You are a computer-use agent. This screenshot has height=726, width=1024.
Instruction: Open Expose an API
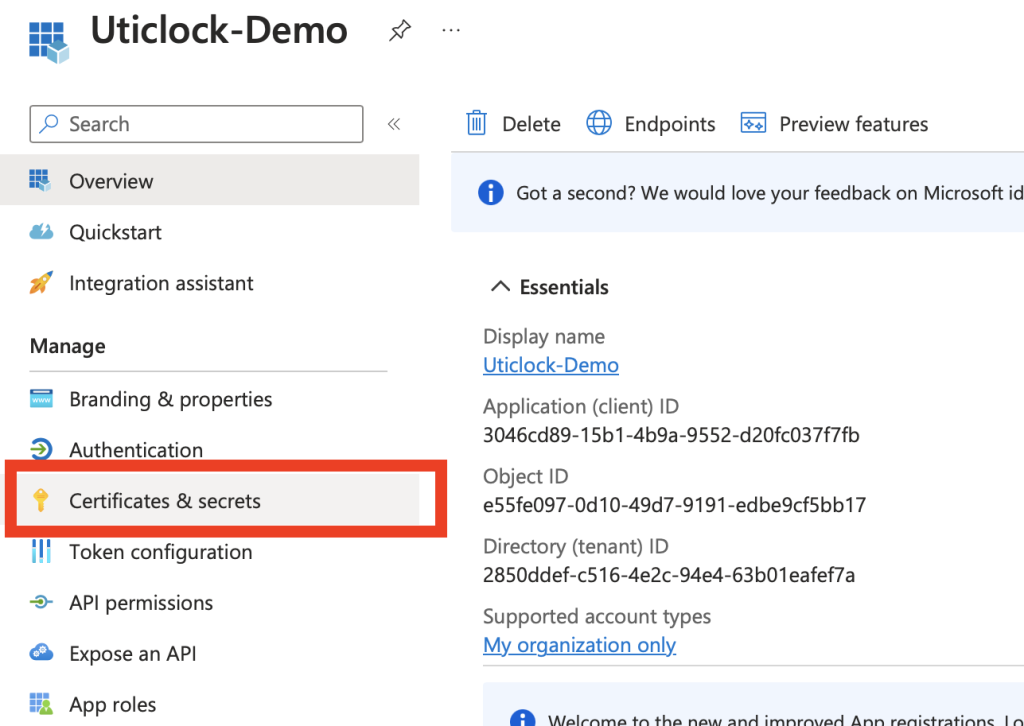tap(133, 654)
